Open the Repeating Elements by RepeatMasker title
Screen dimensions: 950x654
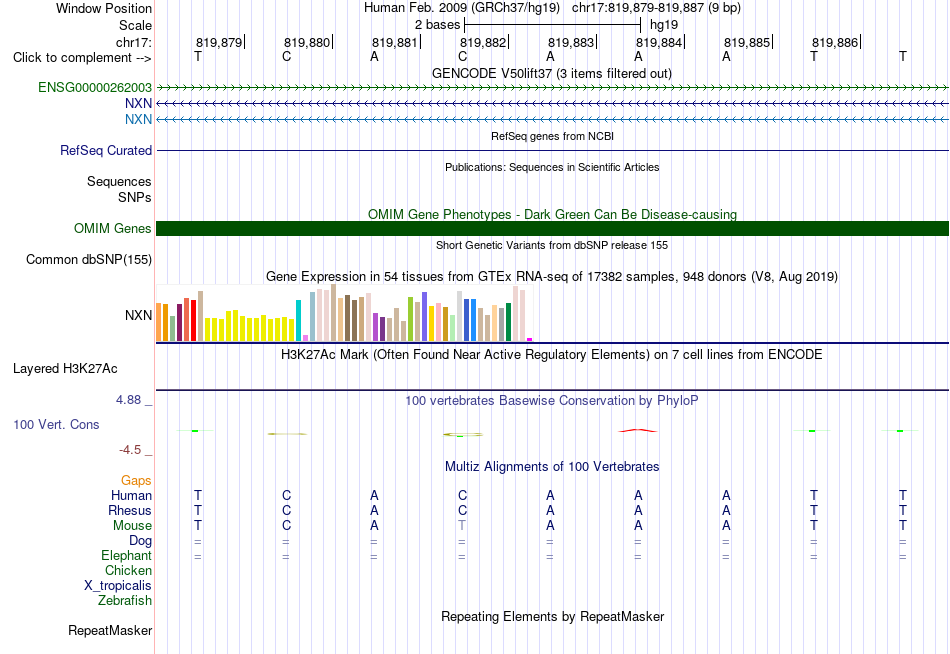click(x=552, y=616)
